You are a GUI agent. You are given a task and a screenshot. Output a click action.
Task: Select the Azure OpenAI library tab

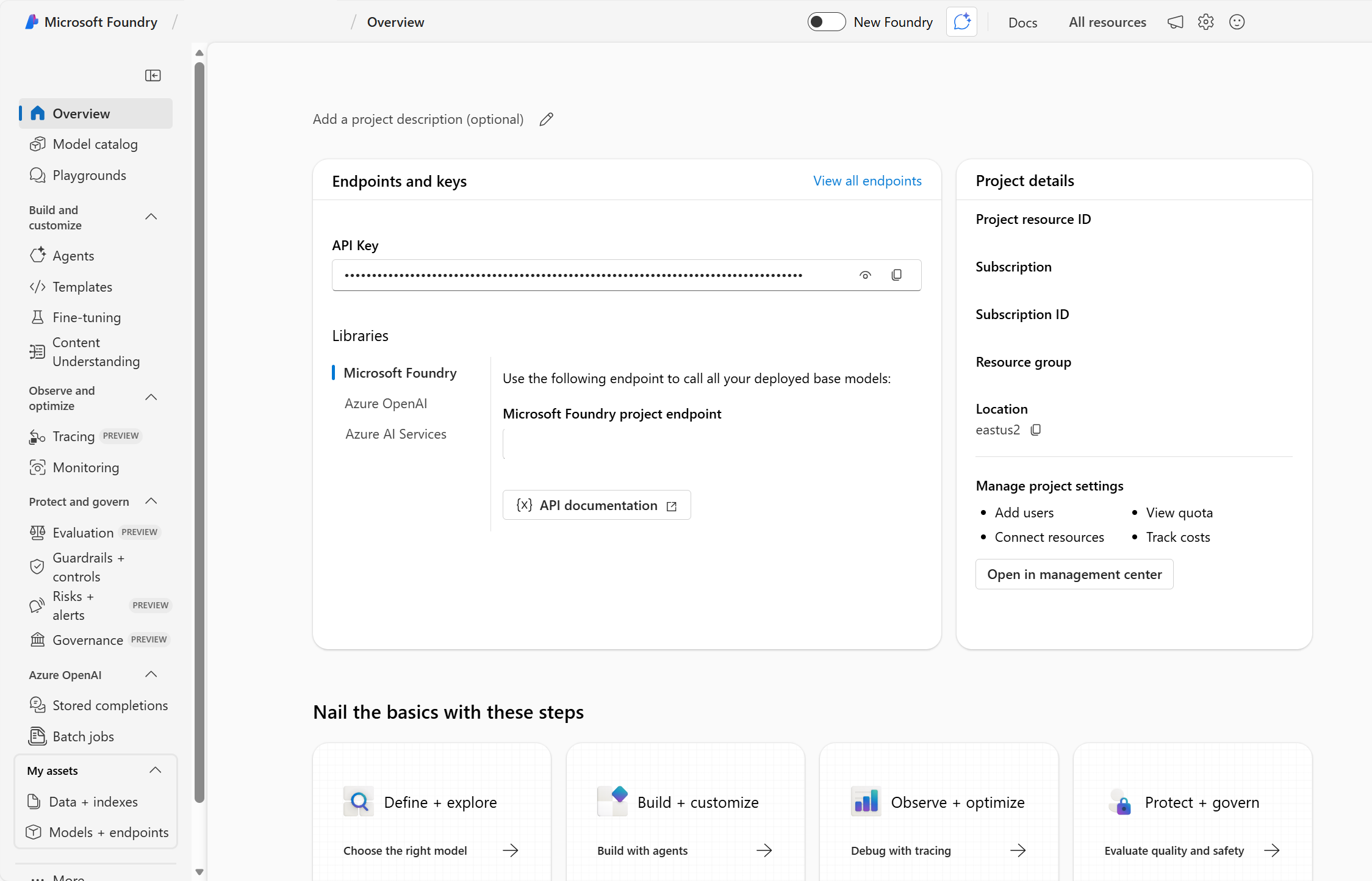pyautogui.click(x=386, y=403)
